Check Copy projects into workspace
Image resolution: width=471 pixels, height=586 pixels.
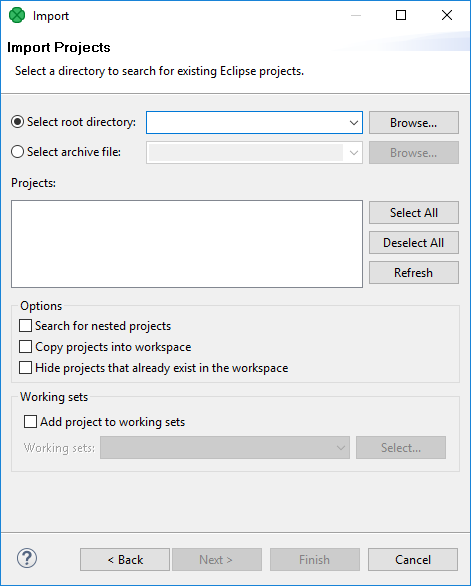(x=25, y=346)
